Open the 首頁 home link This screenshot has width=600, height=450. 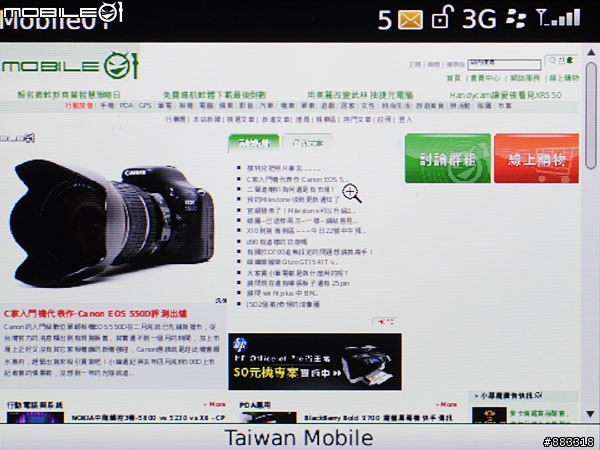[x=454, y=78]
